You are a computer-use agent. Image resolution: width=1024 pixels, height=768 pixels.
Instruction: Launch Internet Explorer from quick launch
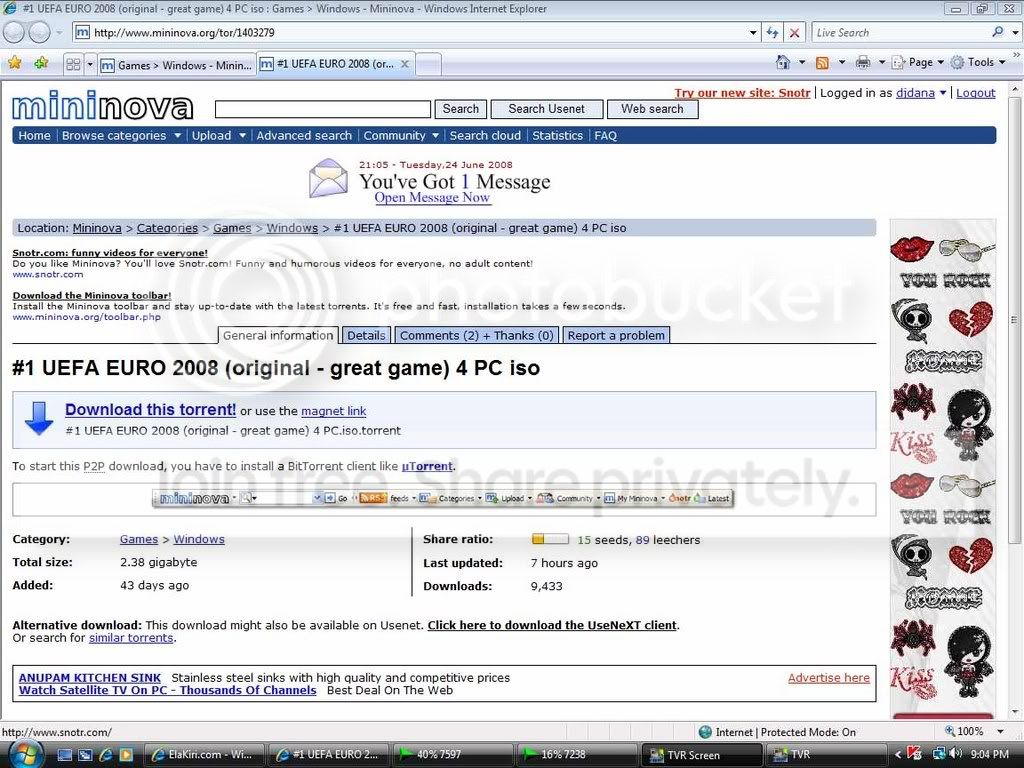tap(106, 755)
